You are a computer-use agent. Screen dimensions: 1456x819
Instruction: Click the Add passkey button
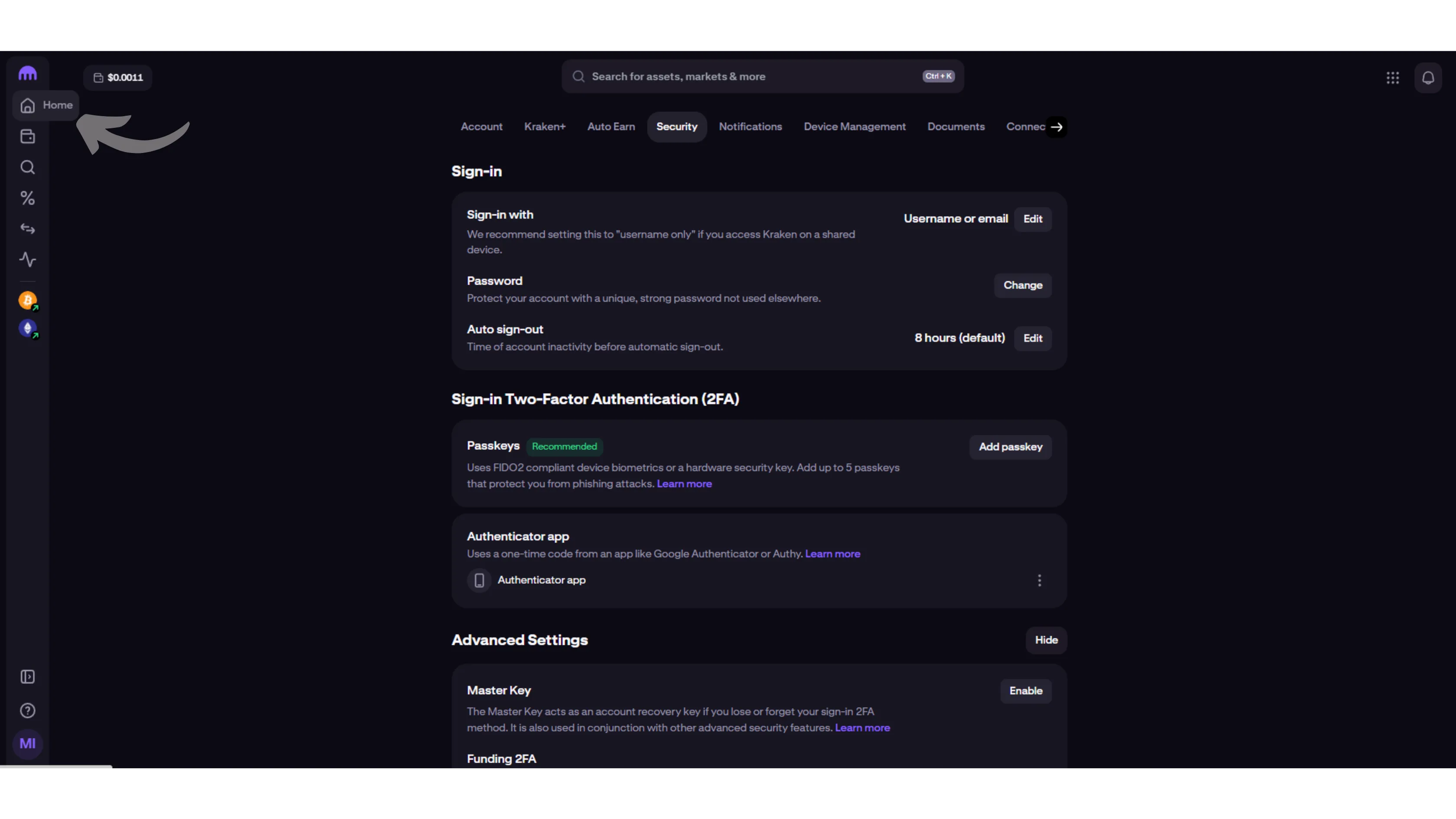pos(1010,446)
